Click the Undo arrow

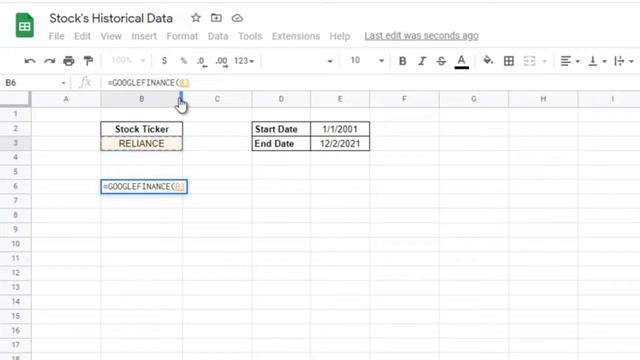(30, 61)
